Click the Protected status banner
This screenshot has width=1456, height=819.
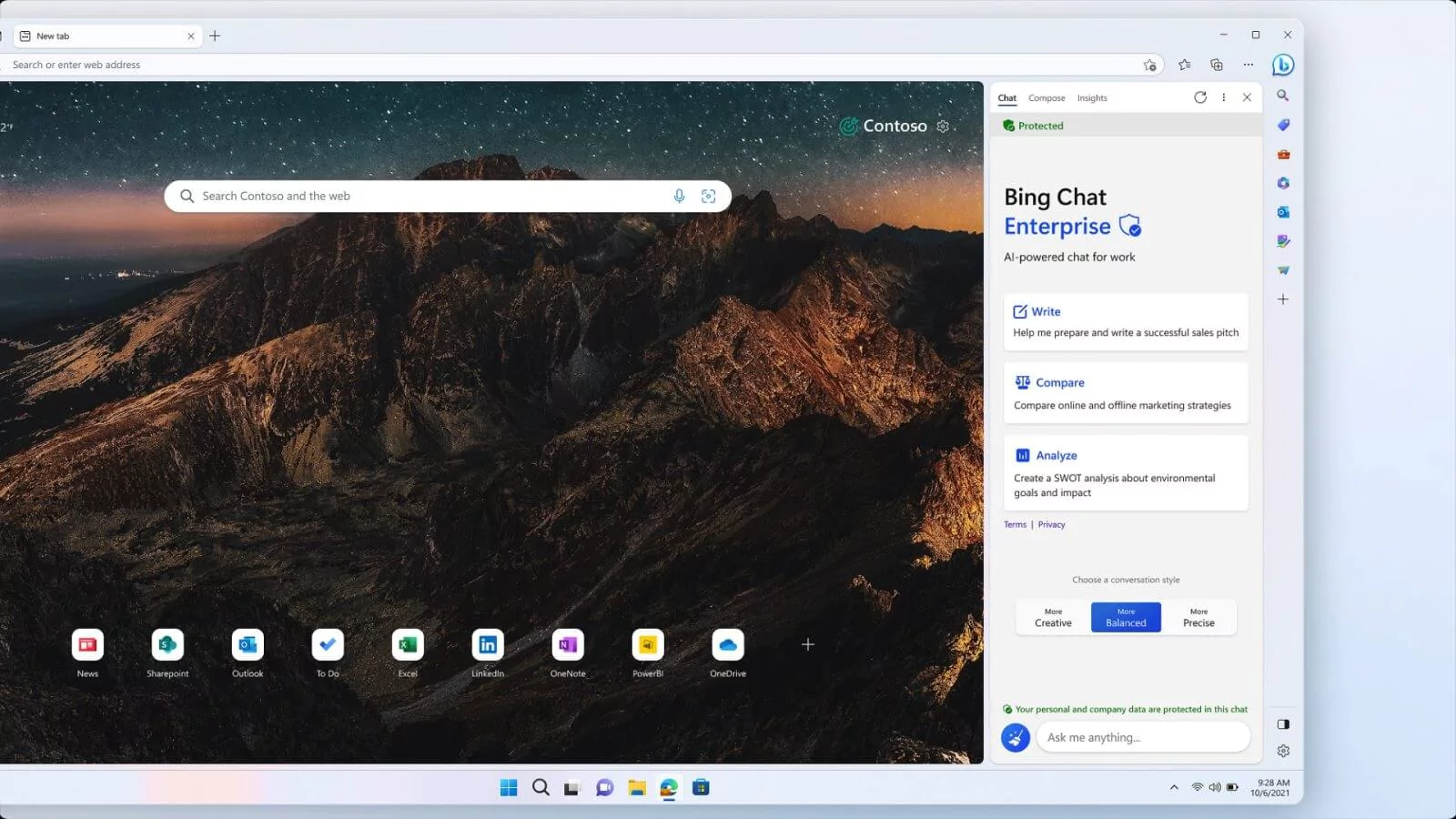tap(1033, 126)
